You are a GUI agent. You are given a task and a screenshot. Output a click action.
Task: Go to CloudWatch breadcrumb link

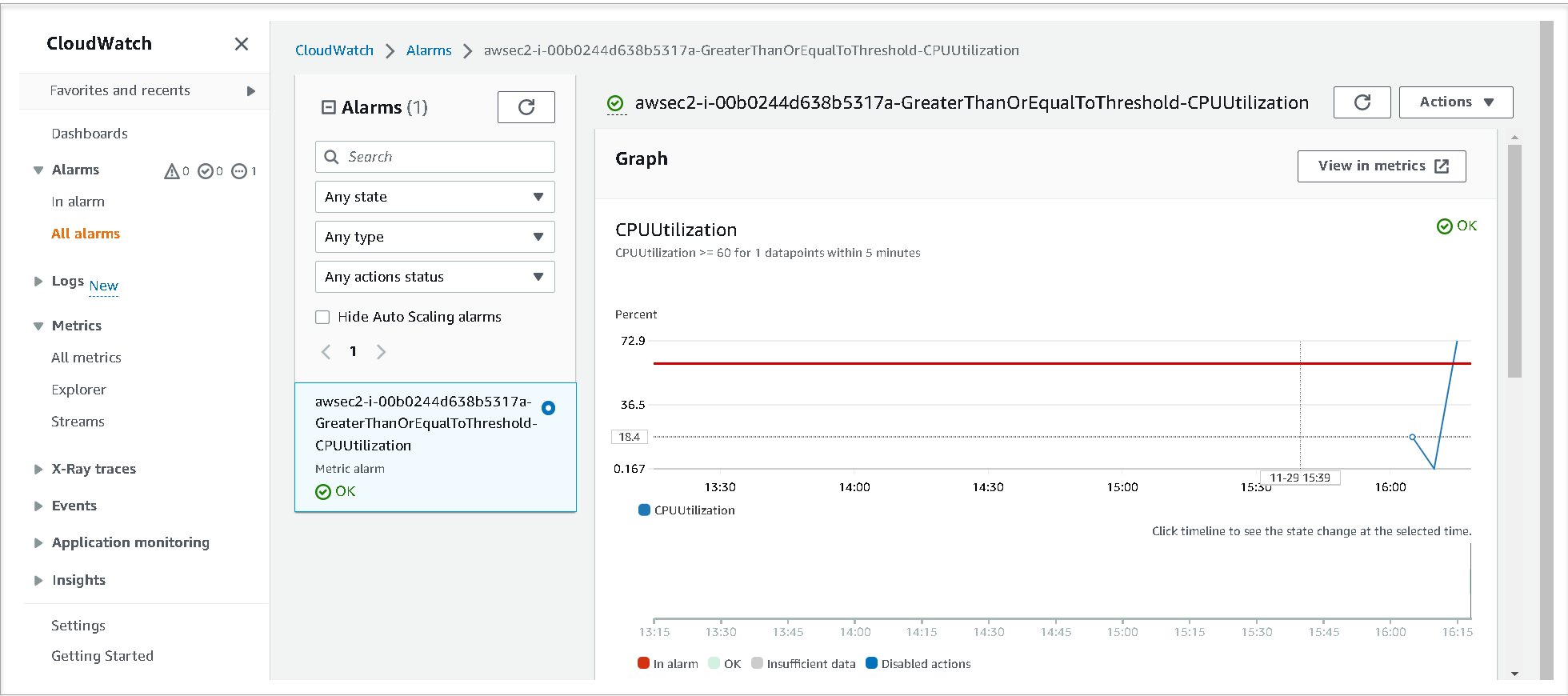tap(334, 50)
